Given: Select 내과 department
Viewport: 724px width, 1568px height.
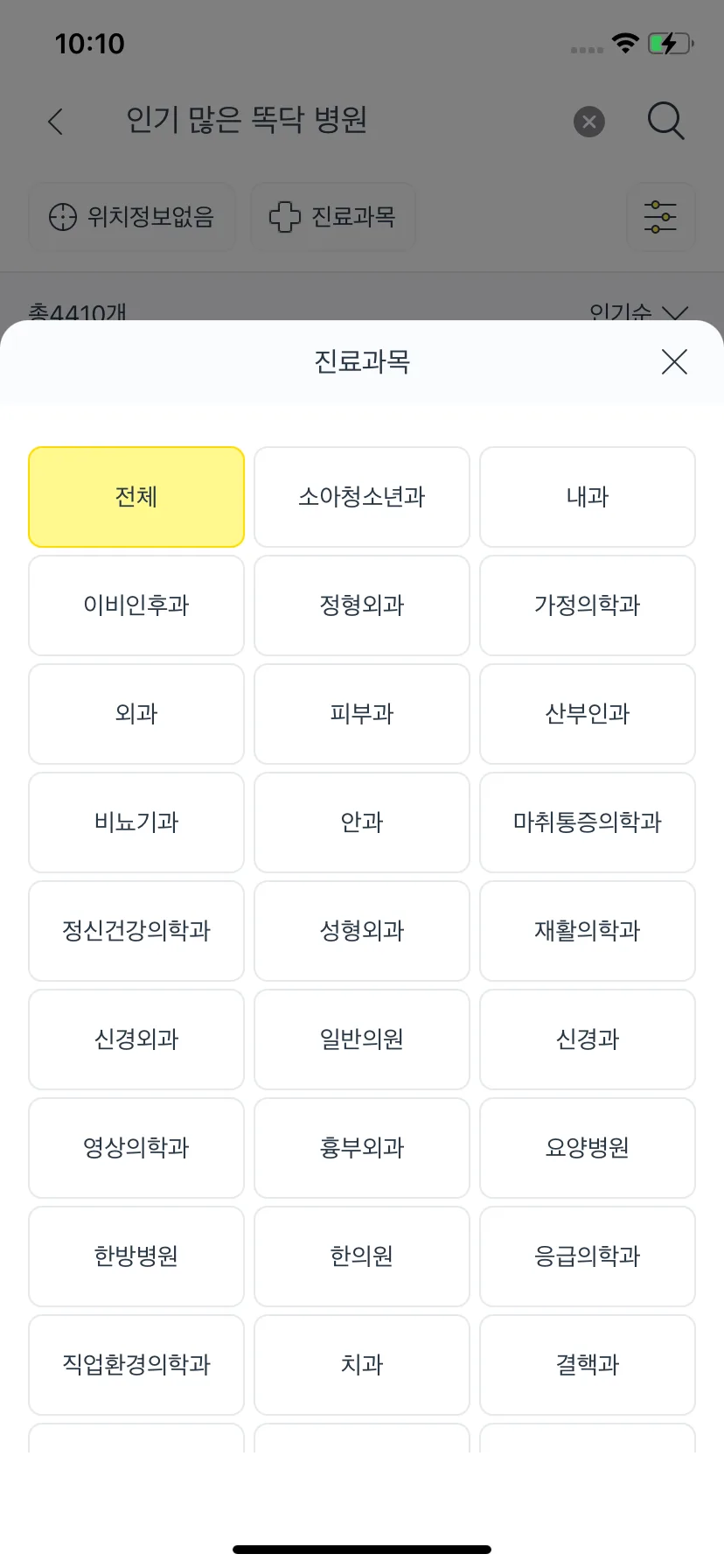Looking at the screenshot, I should tap(588, 497).
